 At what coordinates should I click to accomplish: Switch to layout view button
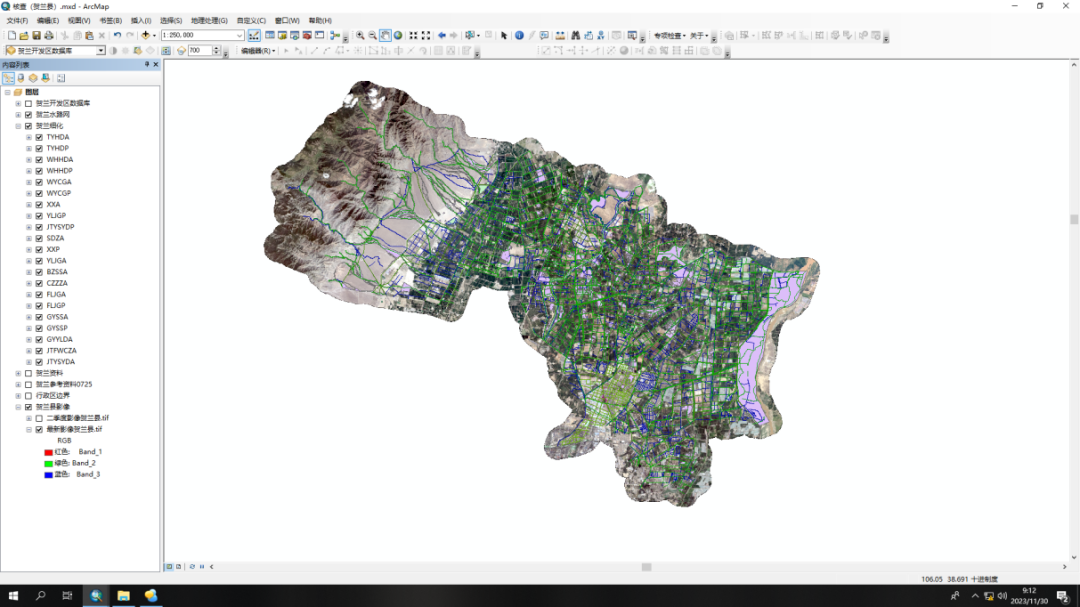[178, 567]
